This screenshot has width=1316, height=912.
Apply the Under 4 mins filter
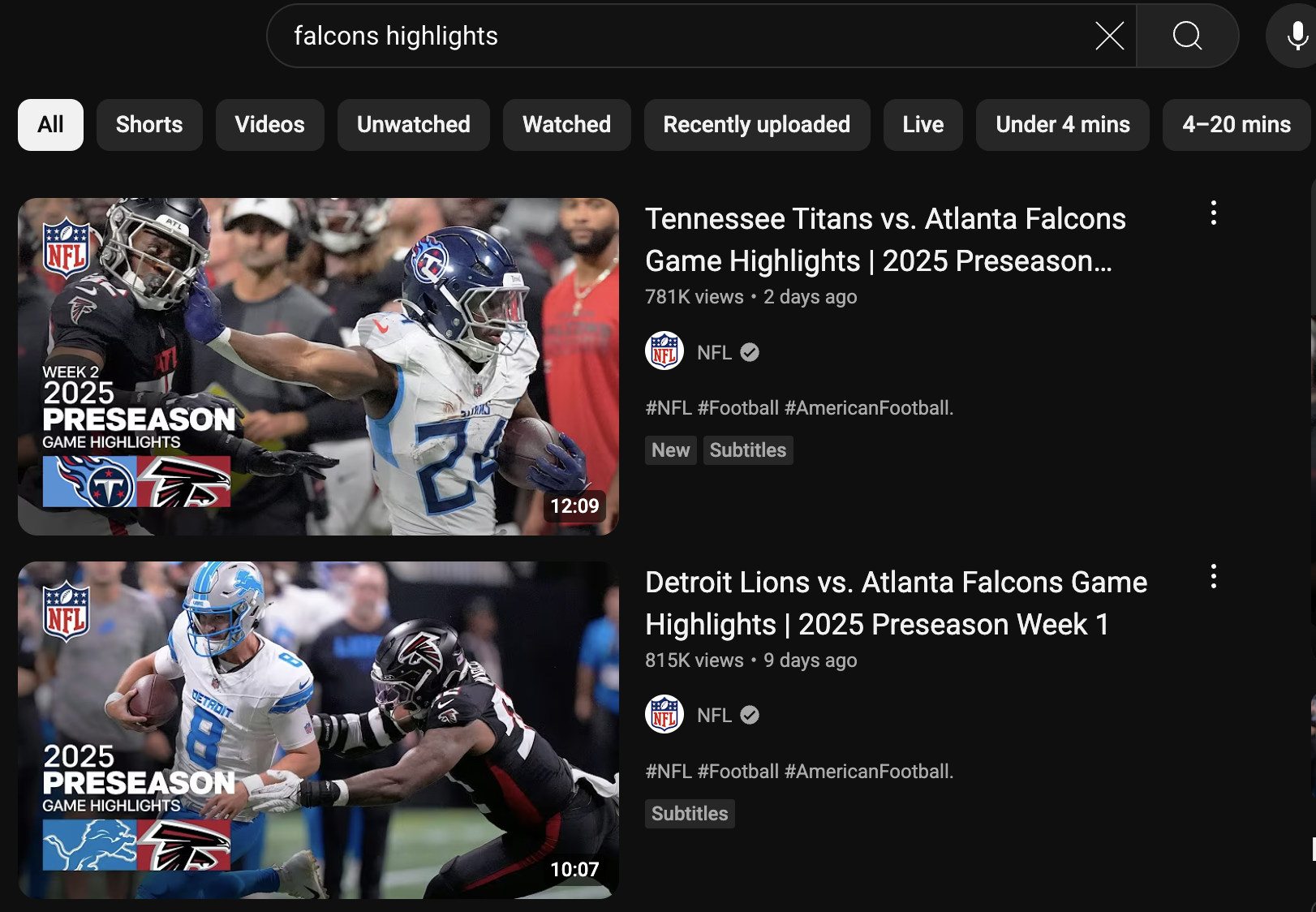click(1063, 125)
